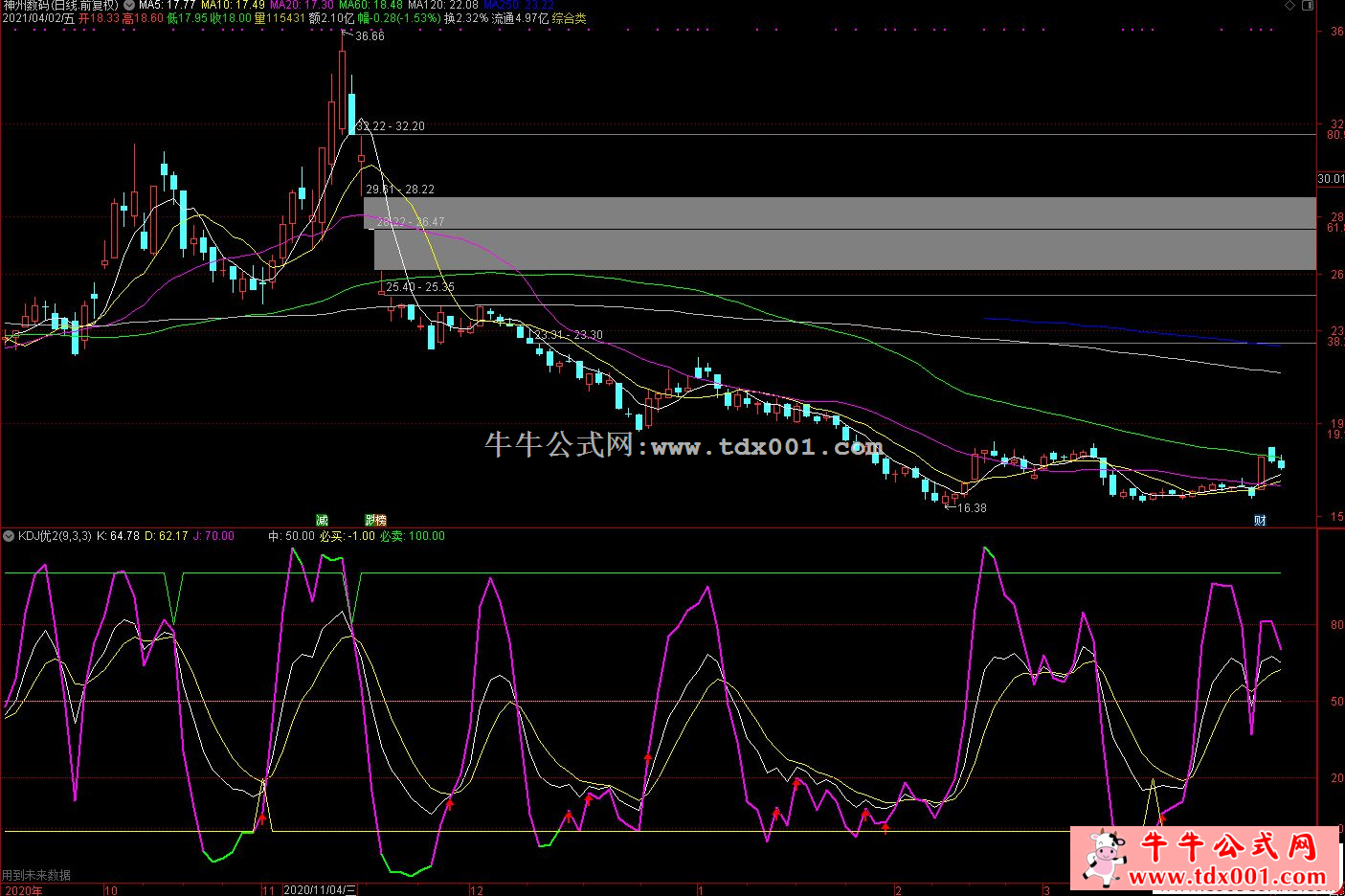The image size is (1345, 896).
Task: Click the 2020年 label on time axis
Action: click(x=22, y=890)
